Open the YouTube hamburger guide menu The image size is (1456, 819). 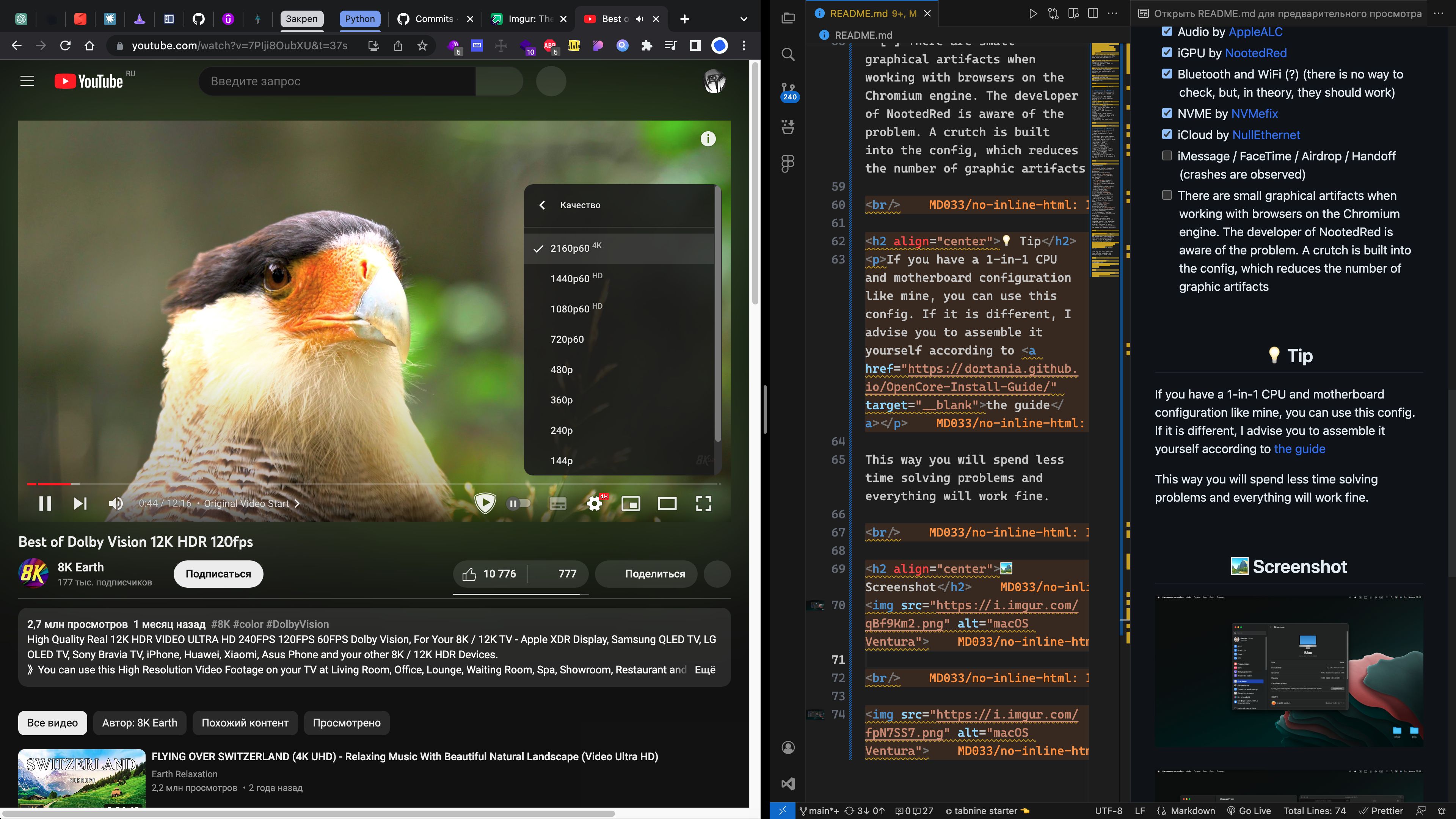(27, 82)
